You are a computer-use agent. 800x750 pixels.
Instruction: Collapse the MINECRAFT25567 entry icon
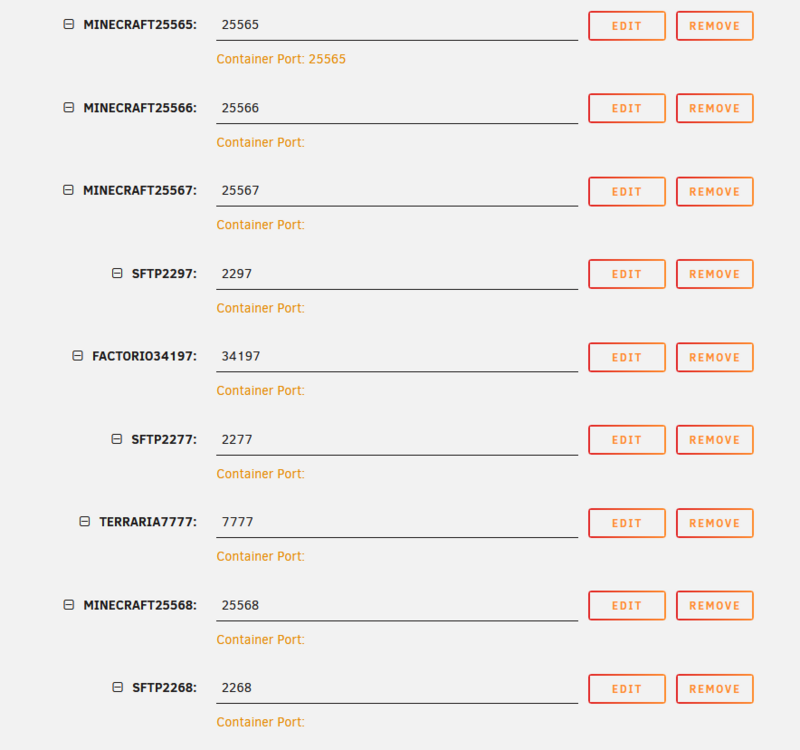coord(68,190)
